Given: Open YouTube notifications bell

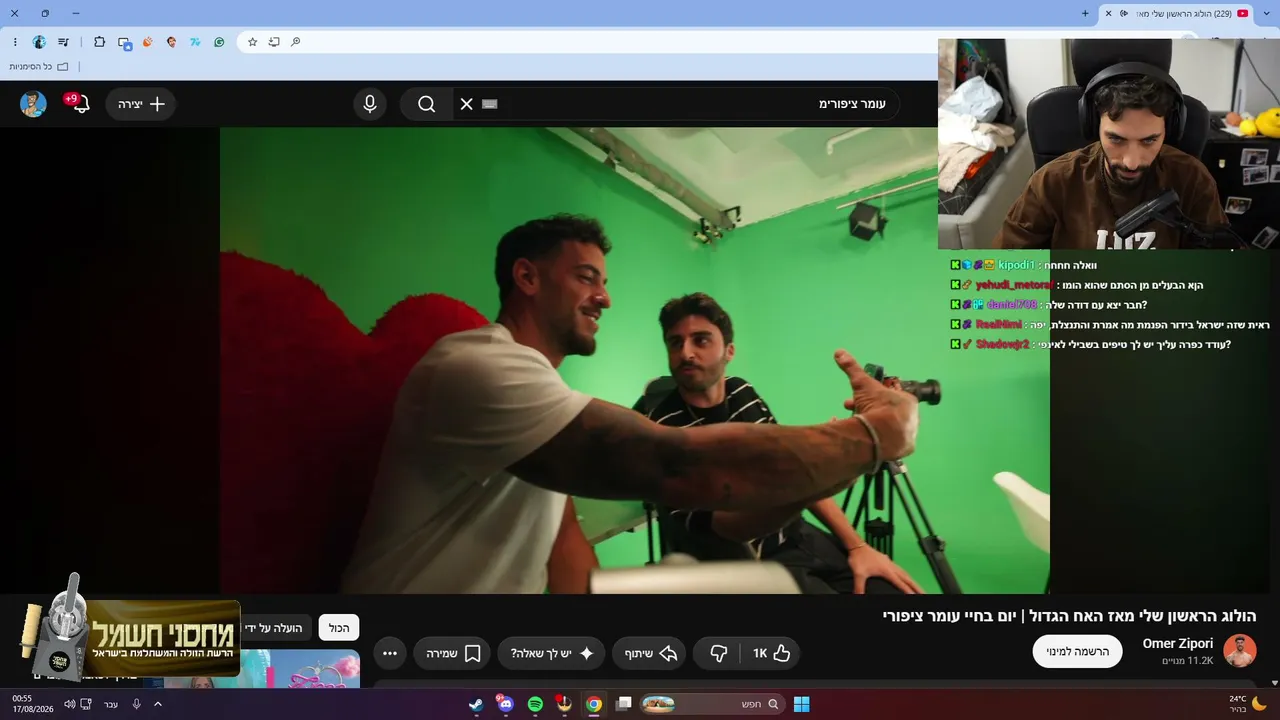Looking at the screenshot, I should 79,104.
